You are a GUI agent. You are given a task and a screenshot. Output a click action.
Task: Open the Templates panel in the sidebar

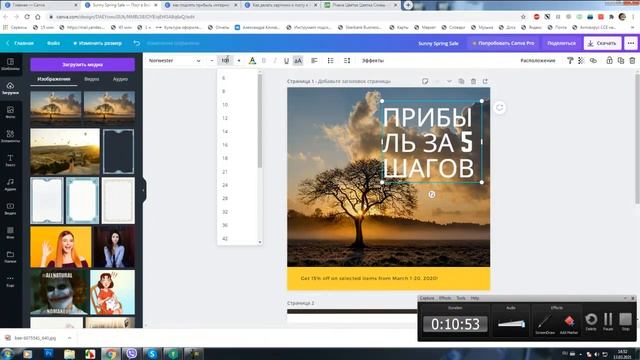pyautogui.click(x=10, y=64)
